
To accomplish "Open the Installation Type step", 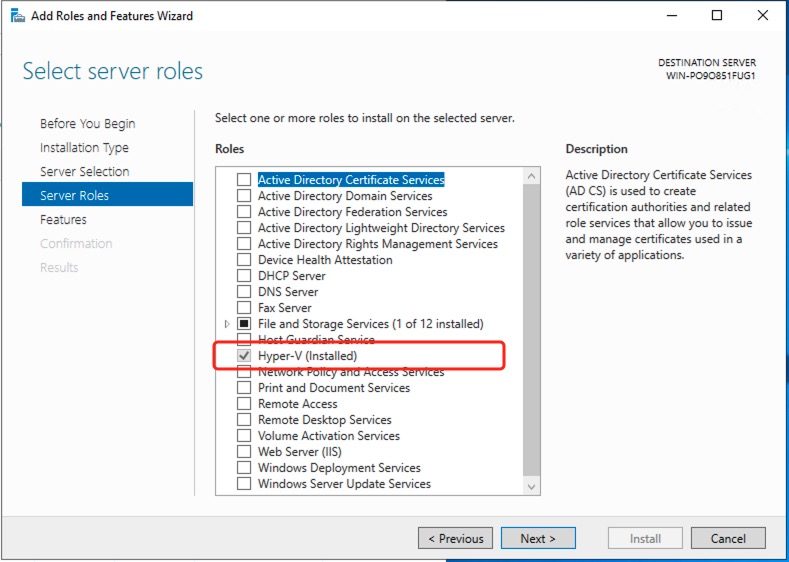I will (x=85, y=148).
